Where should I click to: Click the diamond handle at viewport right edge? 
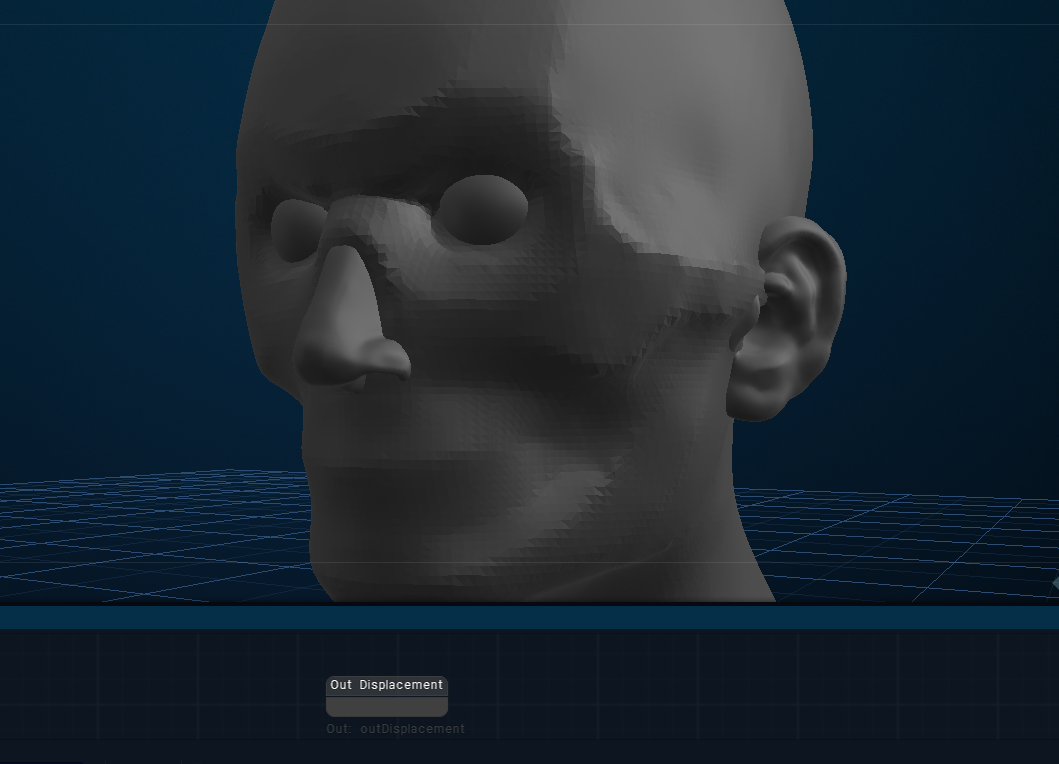pyautogui.click(x=1055, y=582)
